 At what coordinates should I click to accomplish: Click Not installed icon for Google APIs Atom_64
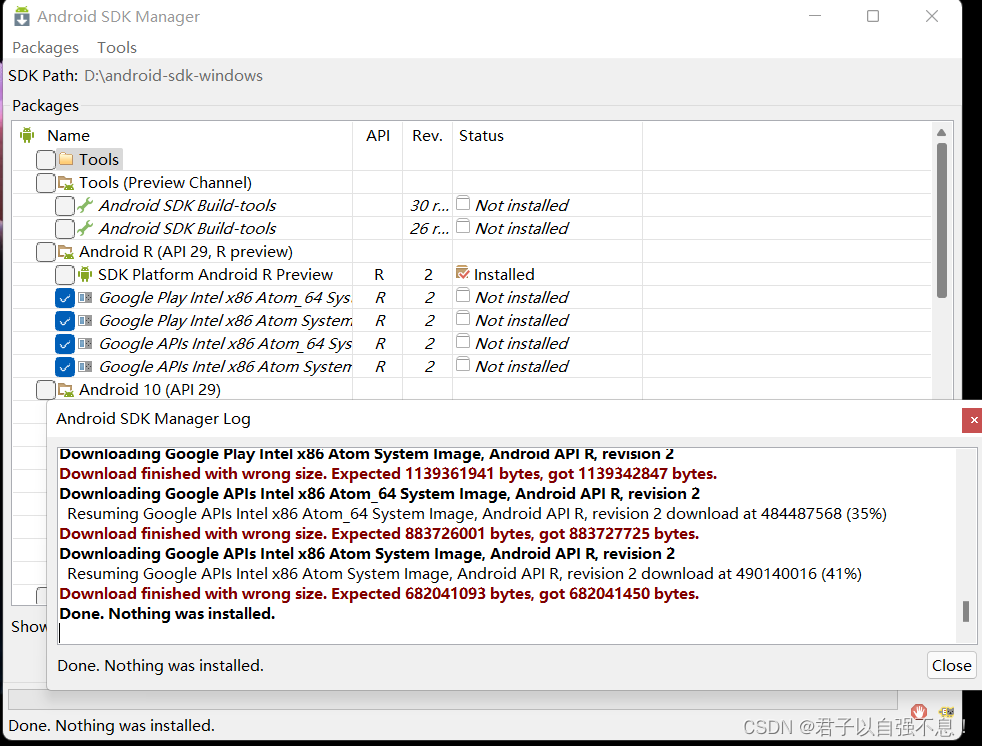point(463,341)
